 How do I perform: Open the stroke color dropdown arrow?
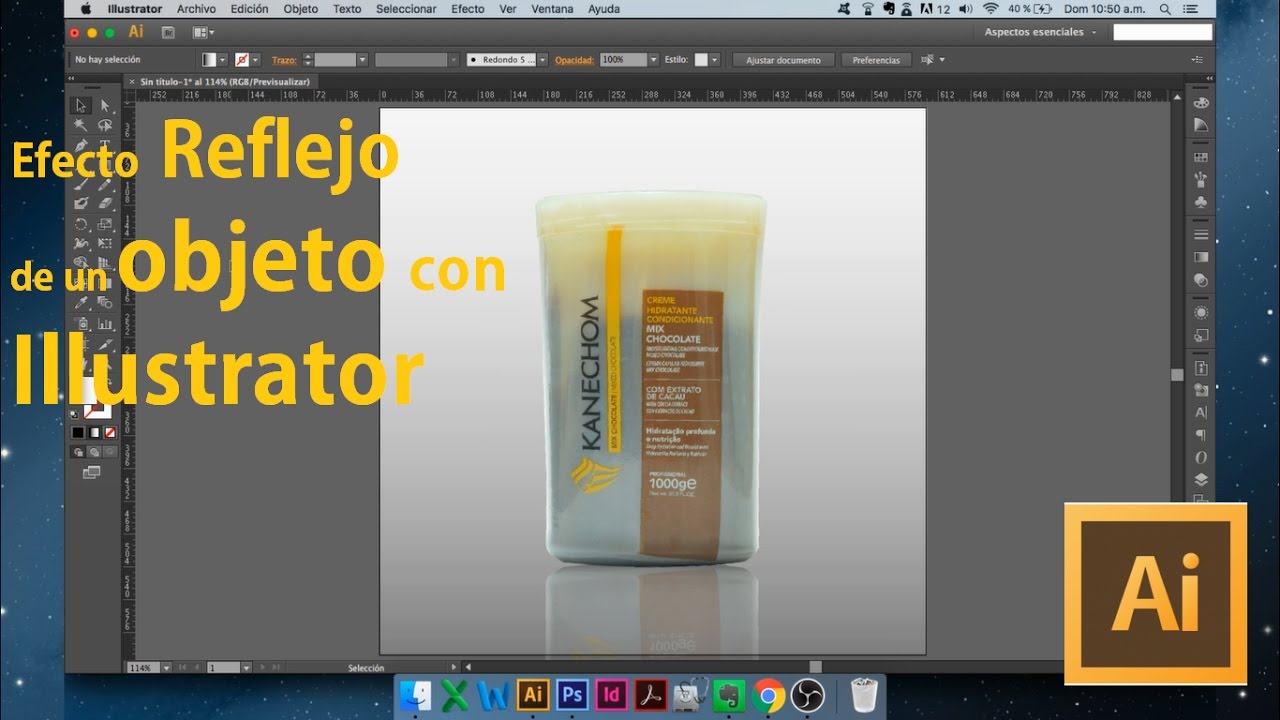point(256,60)
